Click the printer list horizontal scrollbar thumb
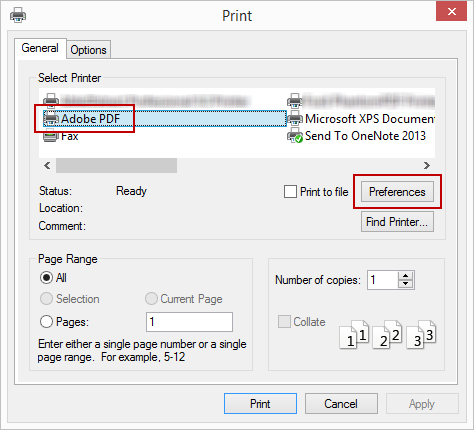The width and height of the screenshot is (474, 430). pos(116,165)
